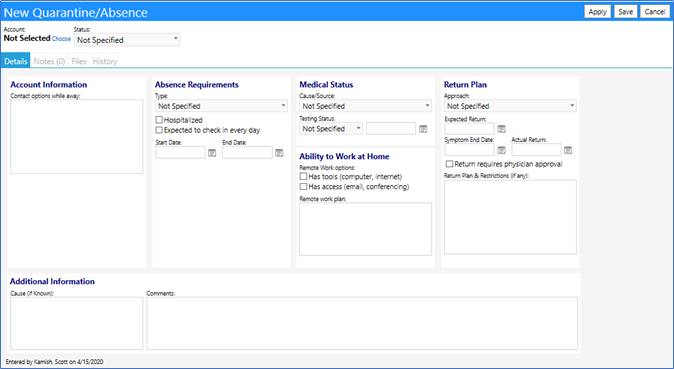Screen dimensions: 674x369
Task: Open the Return Plan Approach dropdown
Action: 510,106
